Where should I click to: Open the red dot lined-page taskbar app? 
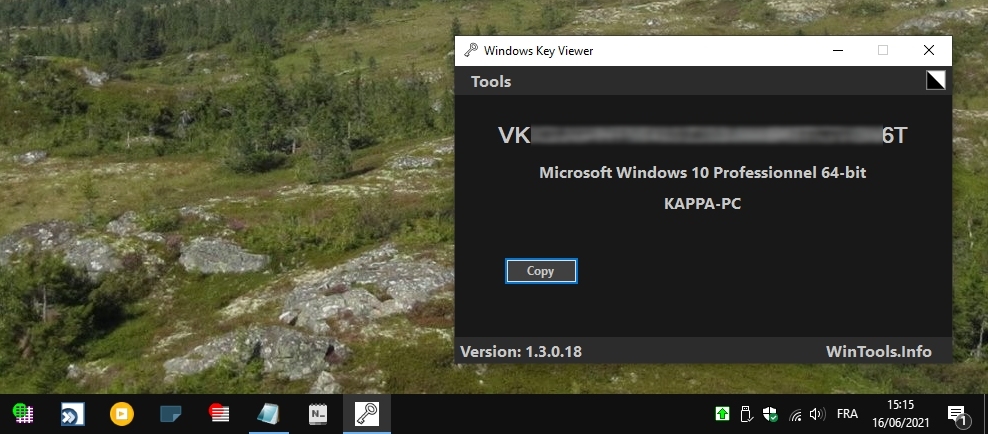[219, 413]
